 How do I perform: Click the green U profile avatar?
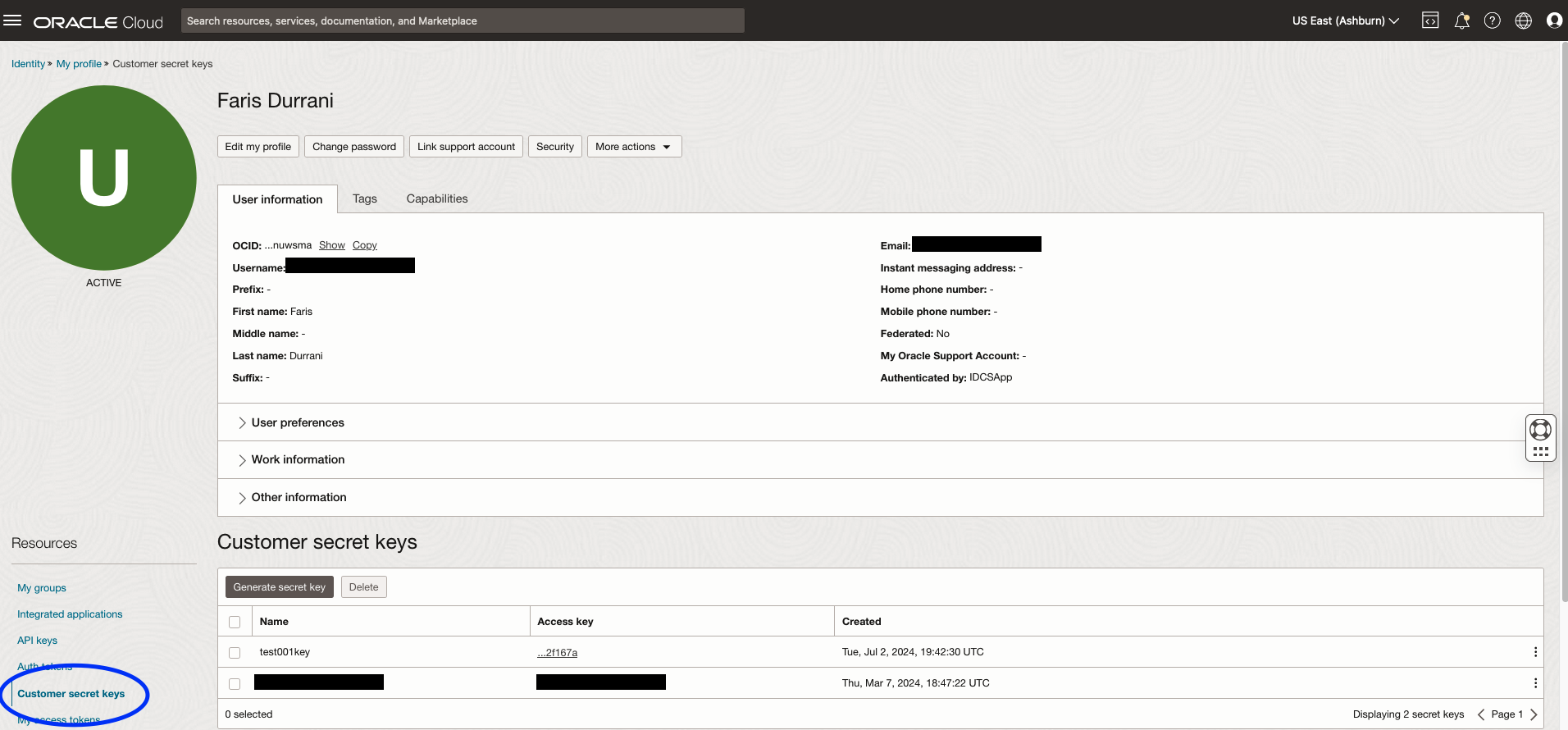tap(104, 178)
